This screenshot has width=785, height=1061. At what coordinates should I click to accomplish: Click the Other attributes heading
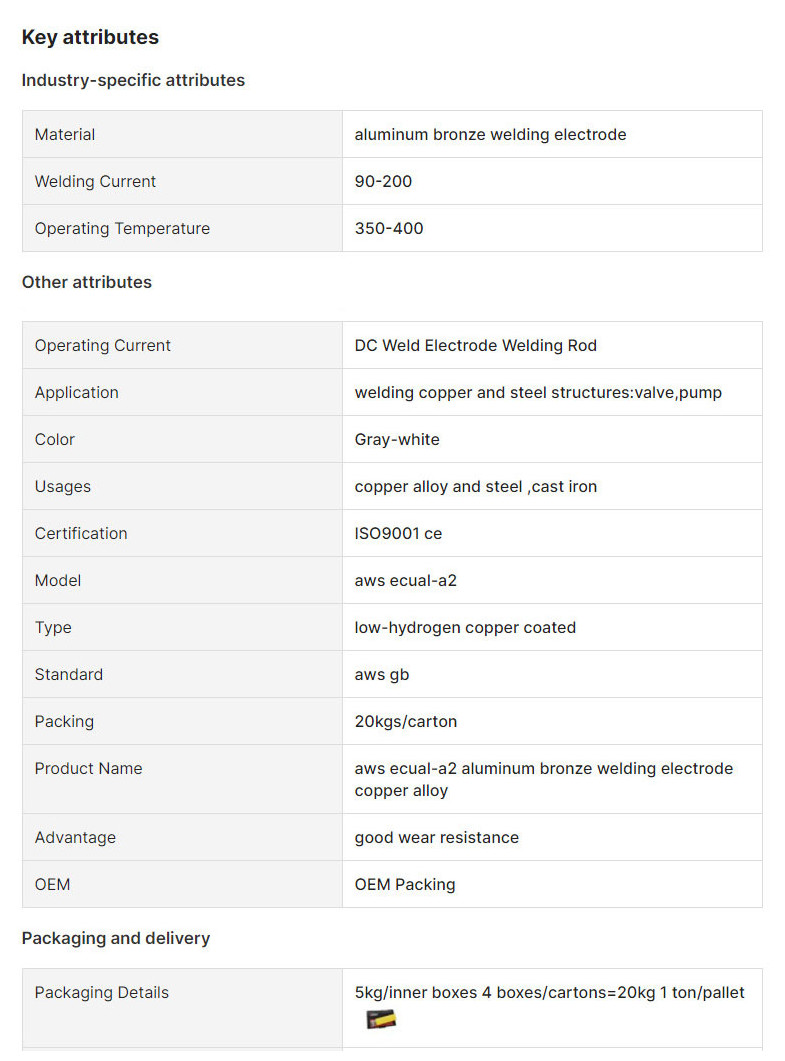[87, 282]
